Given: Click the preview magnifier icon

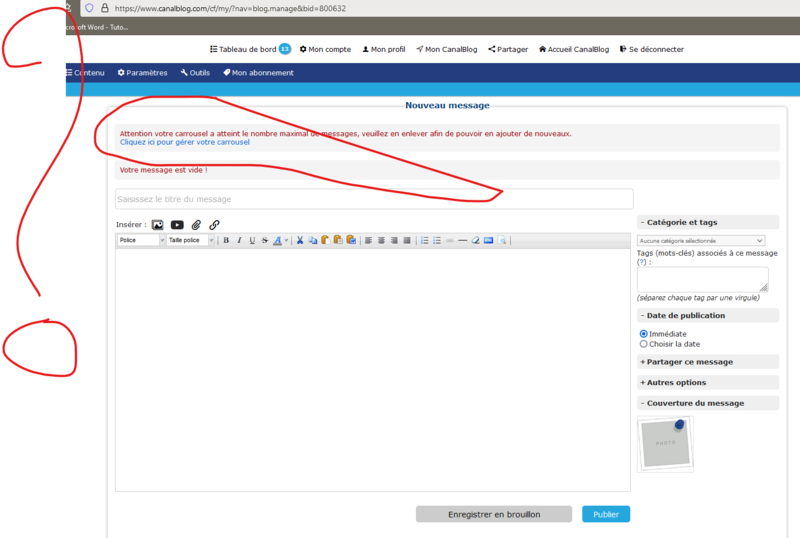Looking at the screenshot, I should click(x=502, y=240).
